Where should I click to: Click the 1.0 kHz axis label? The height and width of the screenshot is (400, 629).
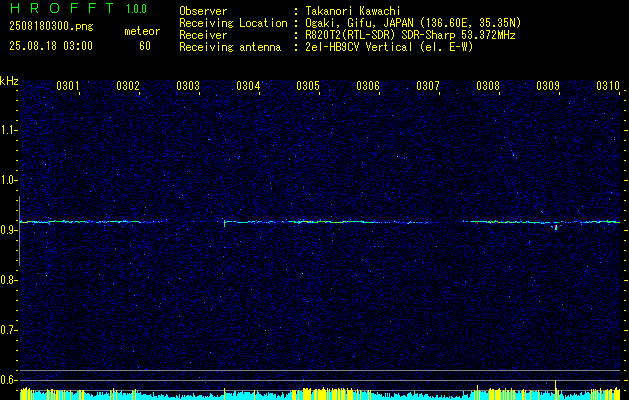9,180
